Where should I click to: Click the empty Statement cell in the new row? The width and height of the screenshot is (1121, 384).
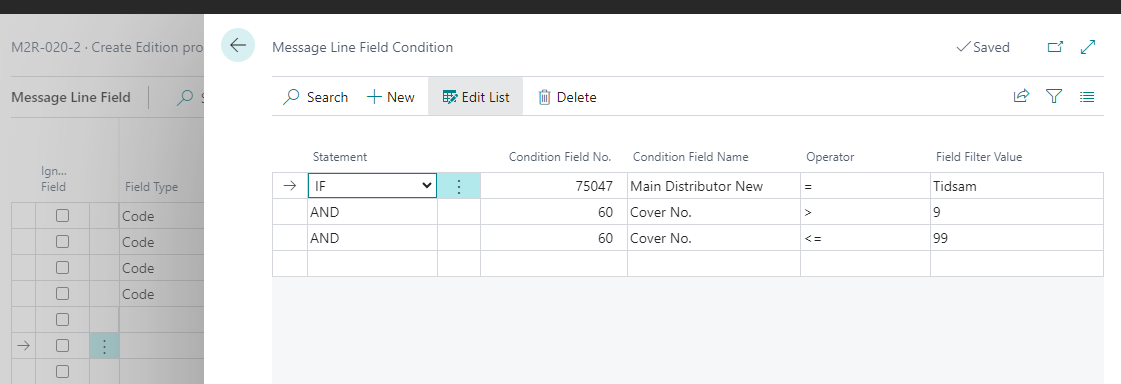point(372,263)
